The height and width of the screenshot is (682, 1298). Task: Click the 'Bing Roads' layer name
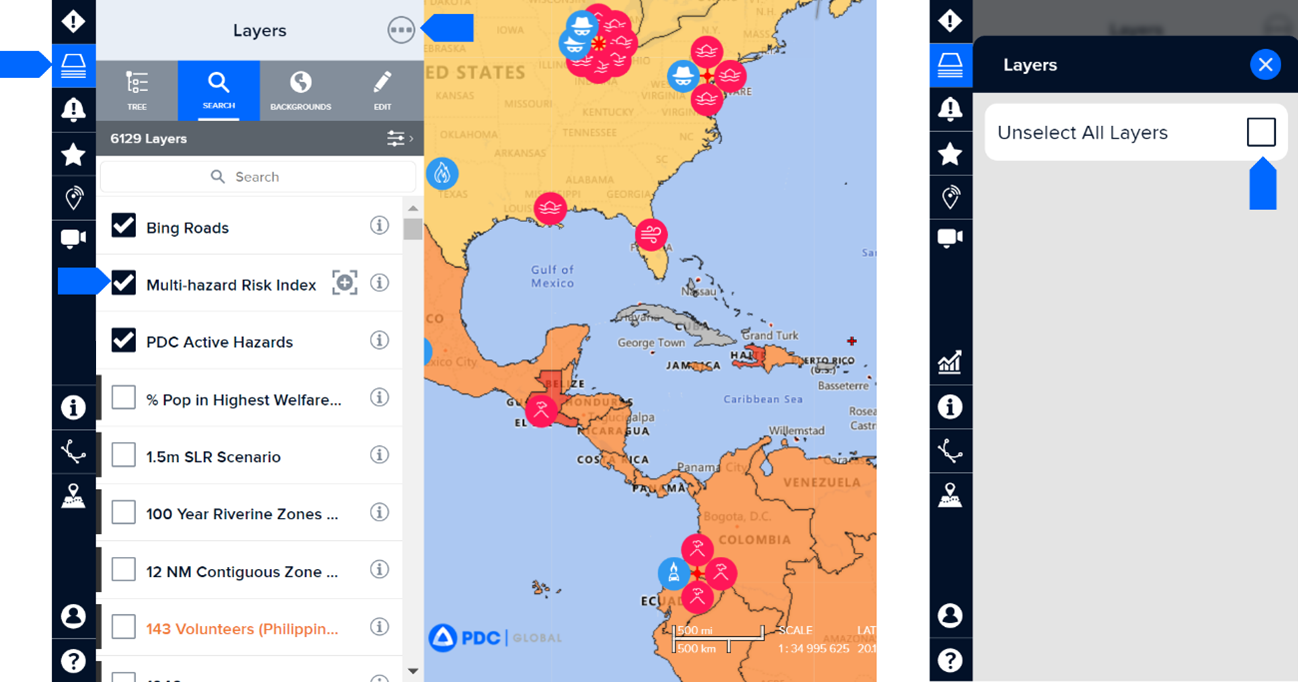tap(187, 228)
